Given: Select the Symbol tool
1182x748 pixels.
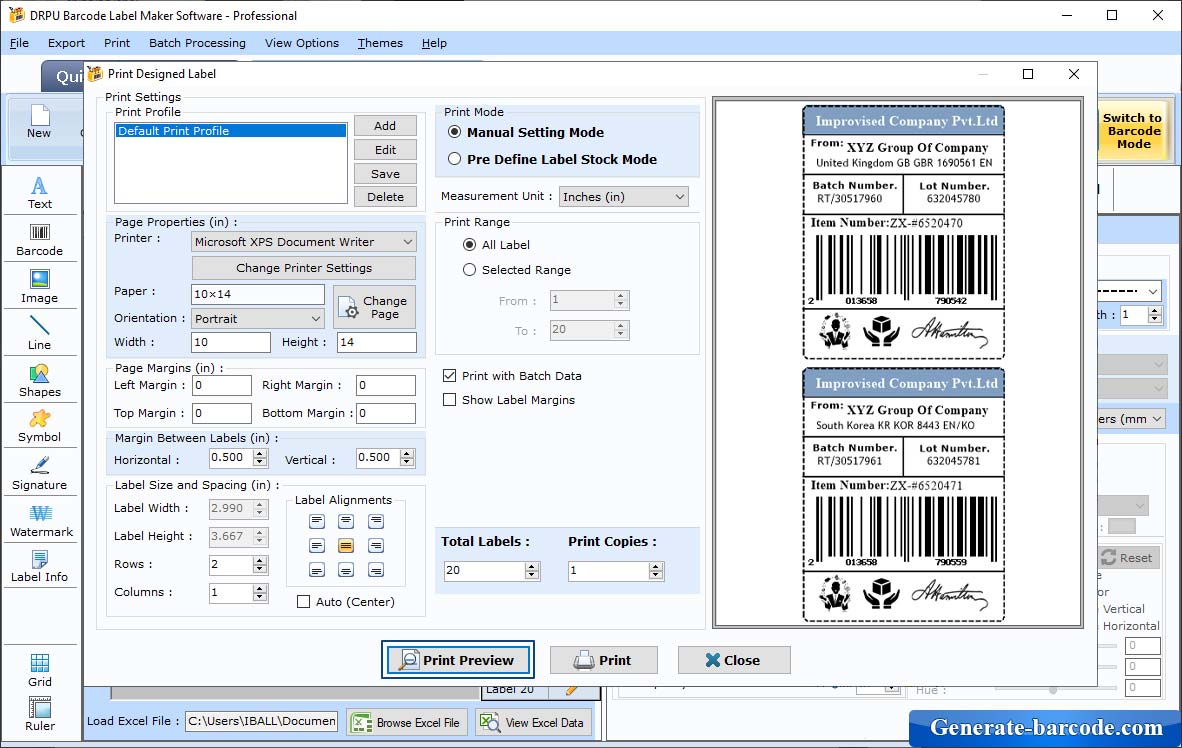Looking at the screenshot, I should click(x=39, y=426).
